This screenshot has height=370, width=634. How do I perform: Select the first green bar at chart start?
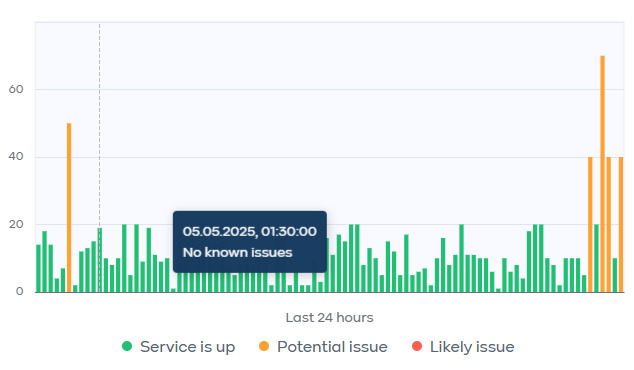tap(38, 268)
